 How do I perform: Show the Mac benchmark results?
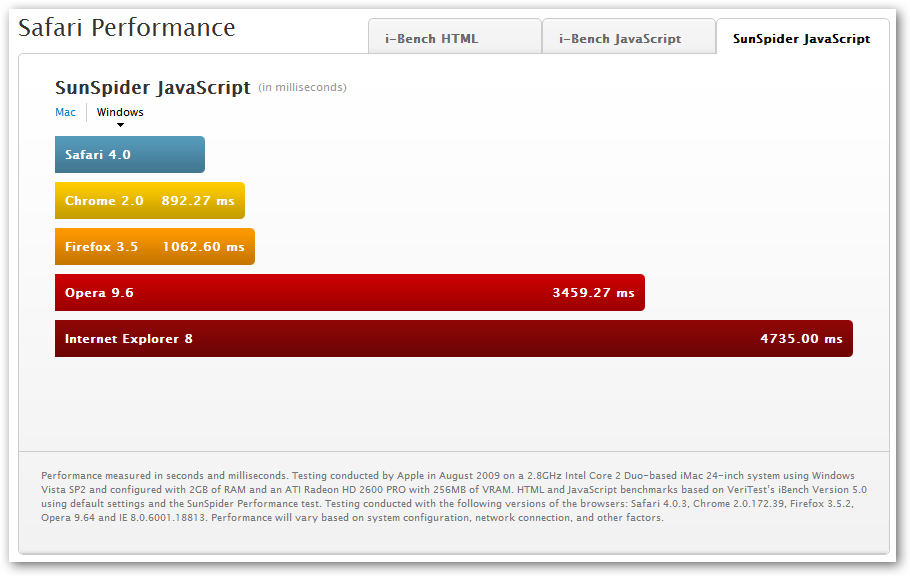(x=65, y=112)
